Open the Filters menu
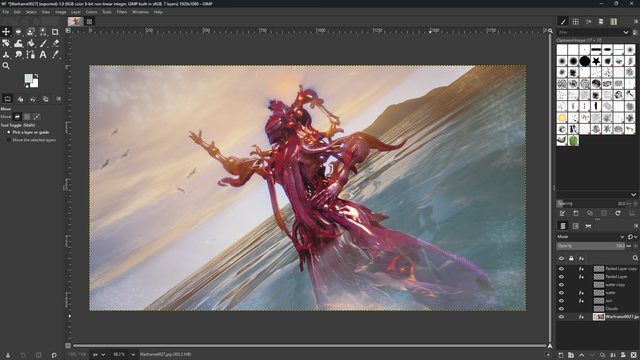Image resolution: width=640 pixels, height=360 pixels. 122,12
